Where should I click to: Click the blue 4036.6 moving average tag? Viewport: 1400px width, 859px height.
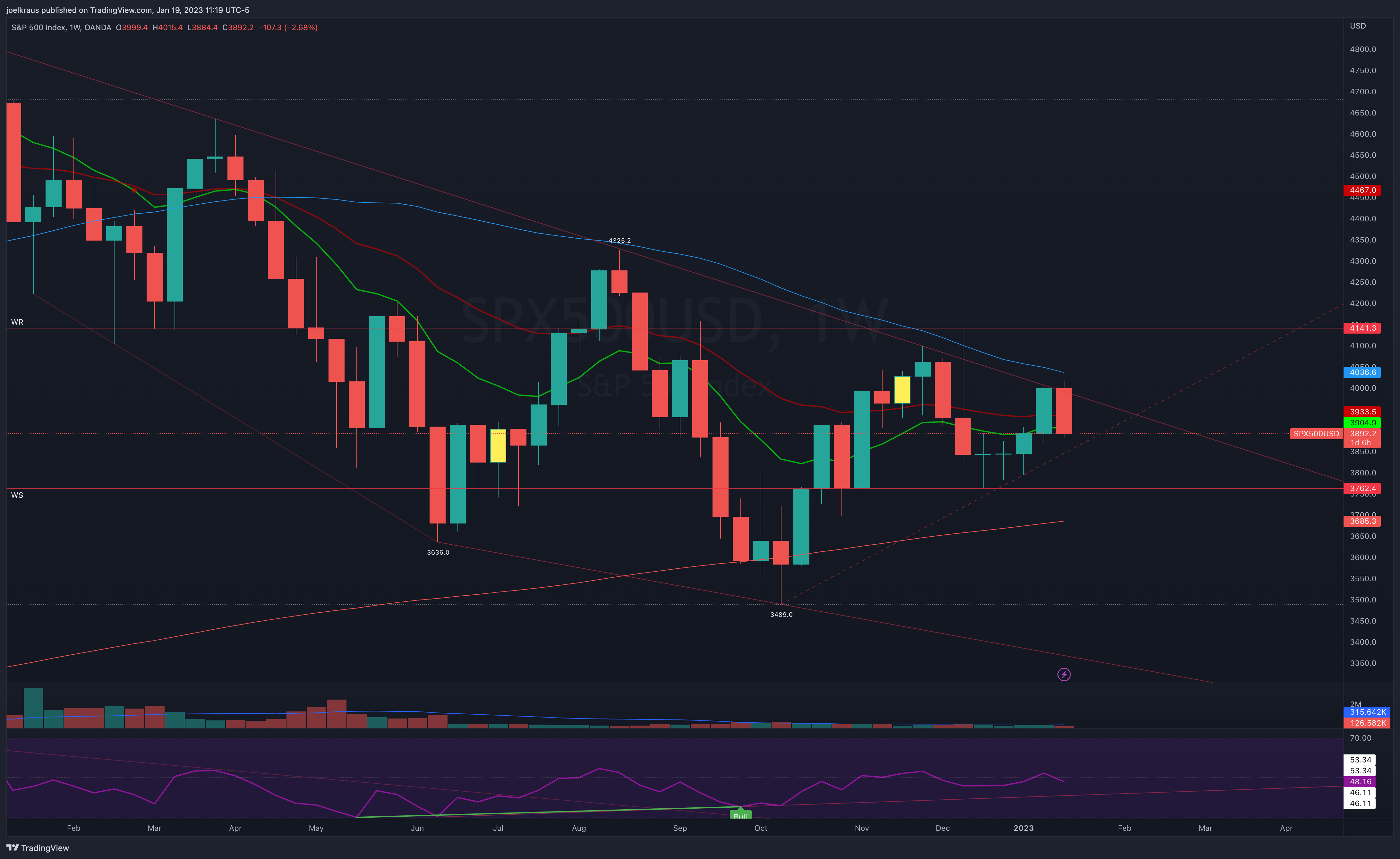click(x=1362, y=372)
